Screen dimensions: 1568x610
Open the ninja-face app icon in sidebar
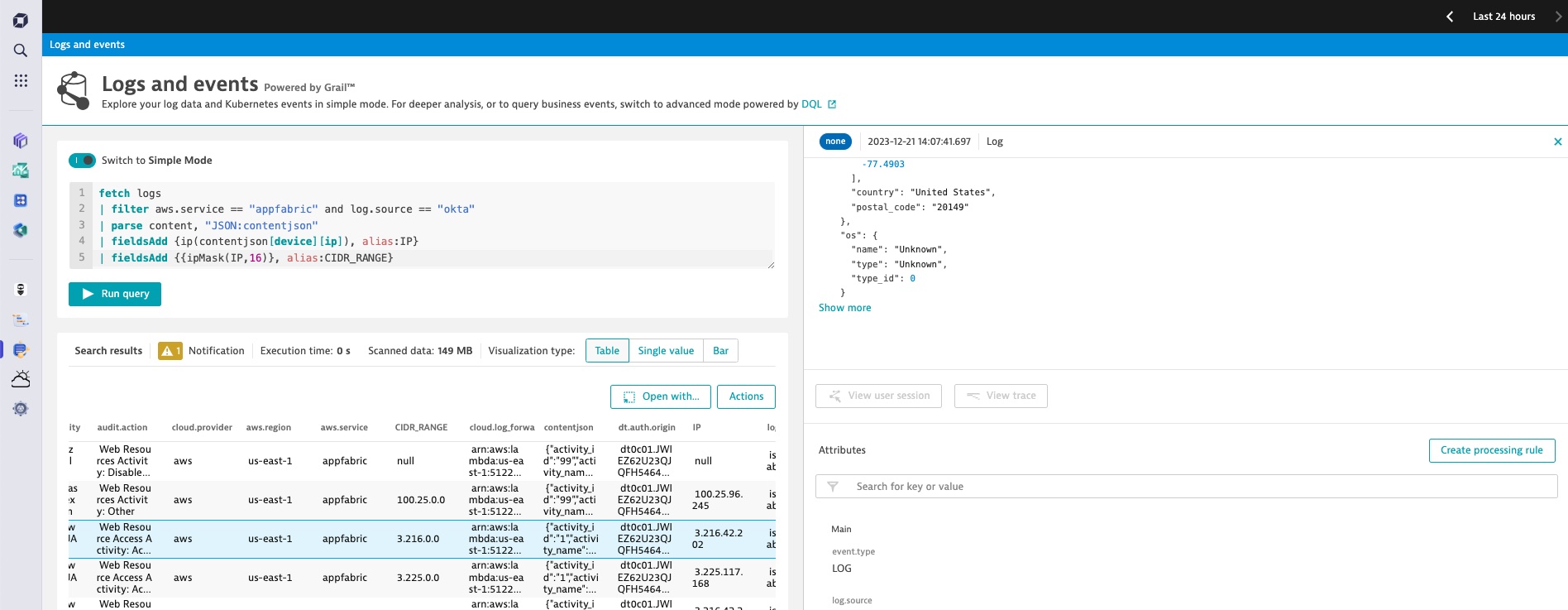click(x=21, y=290)
